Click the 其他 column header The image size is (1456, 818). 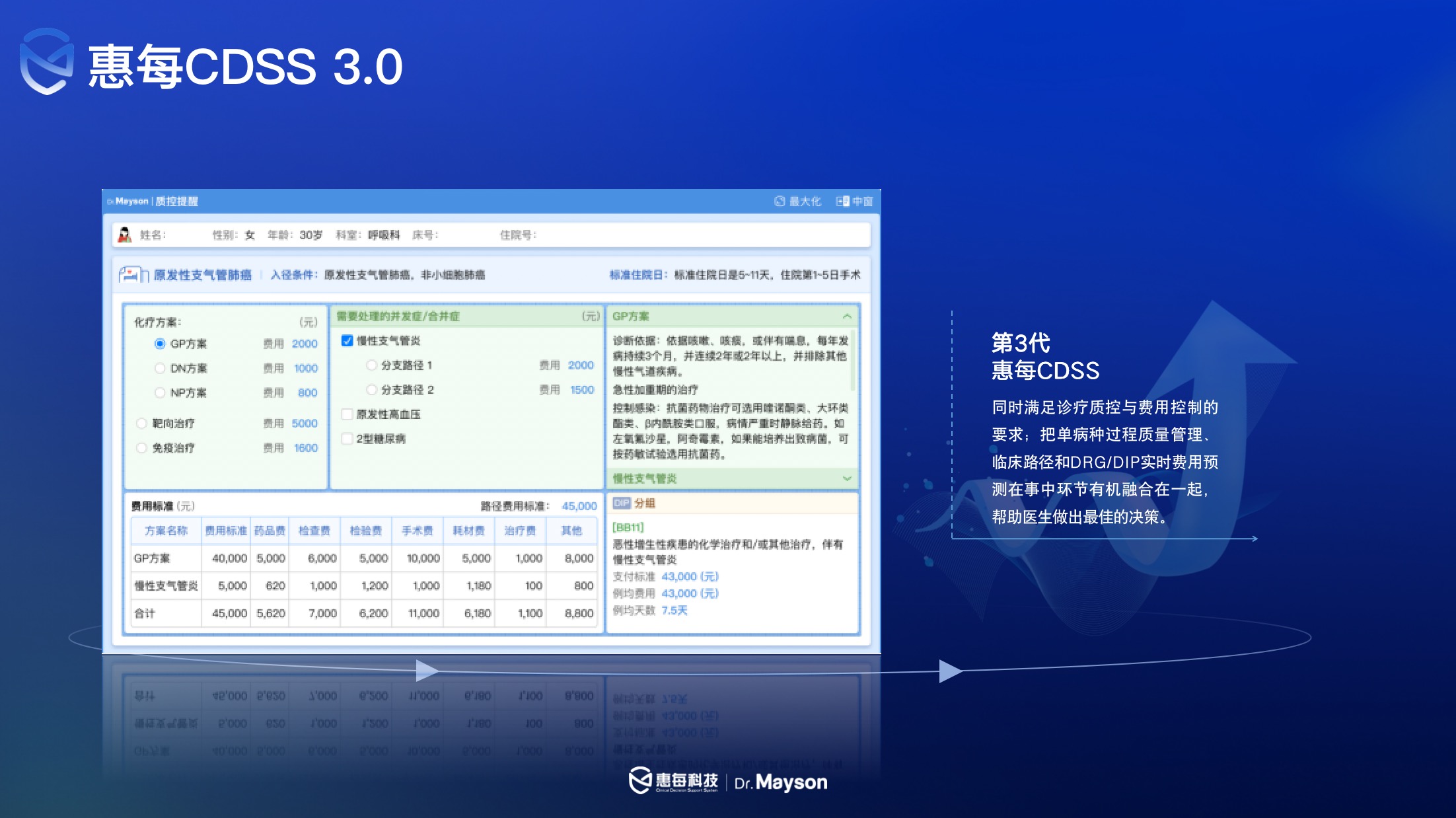coord(571,531)
